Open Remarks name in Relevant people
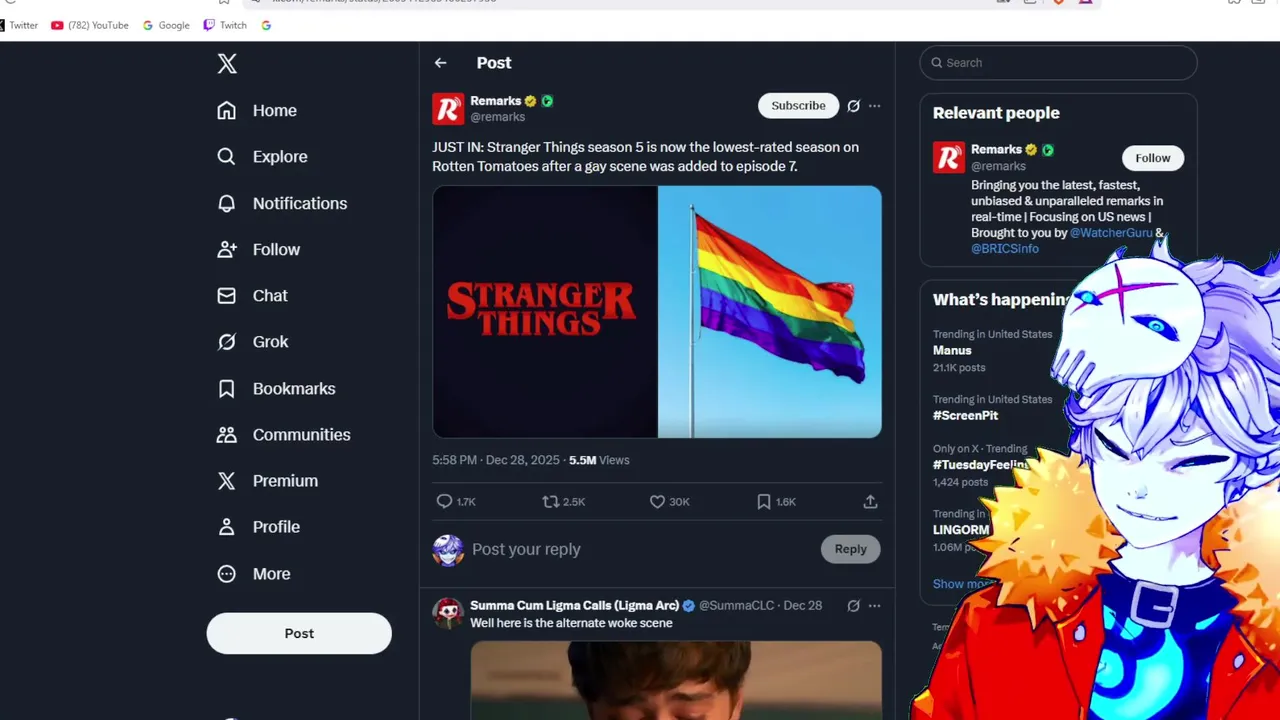Screen dimensions: 1280x720 click(x=996, y=150)
